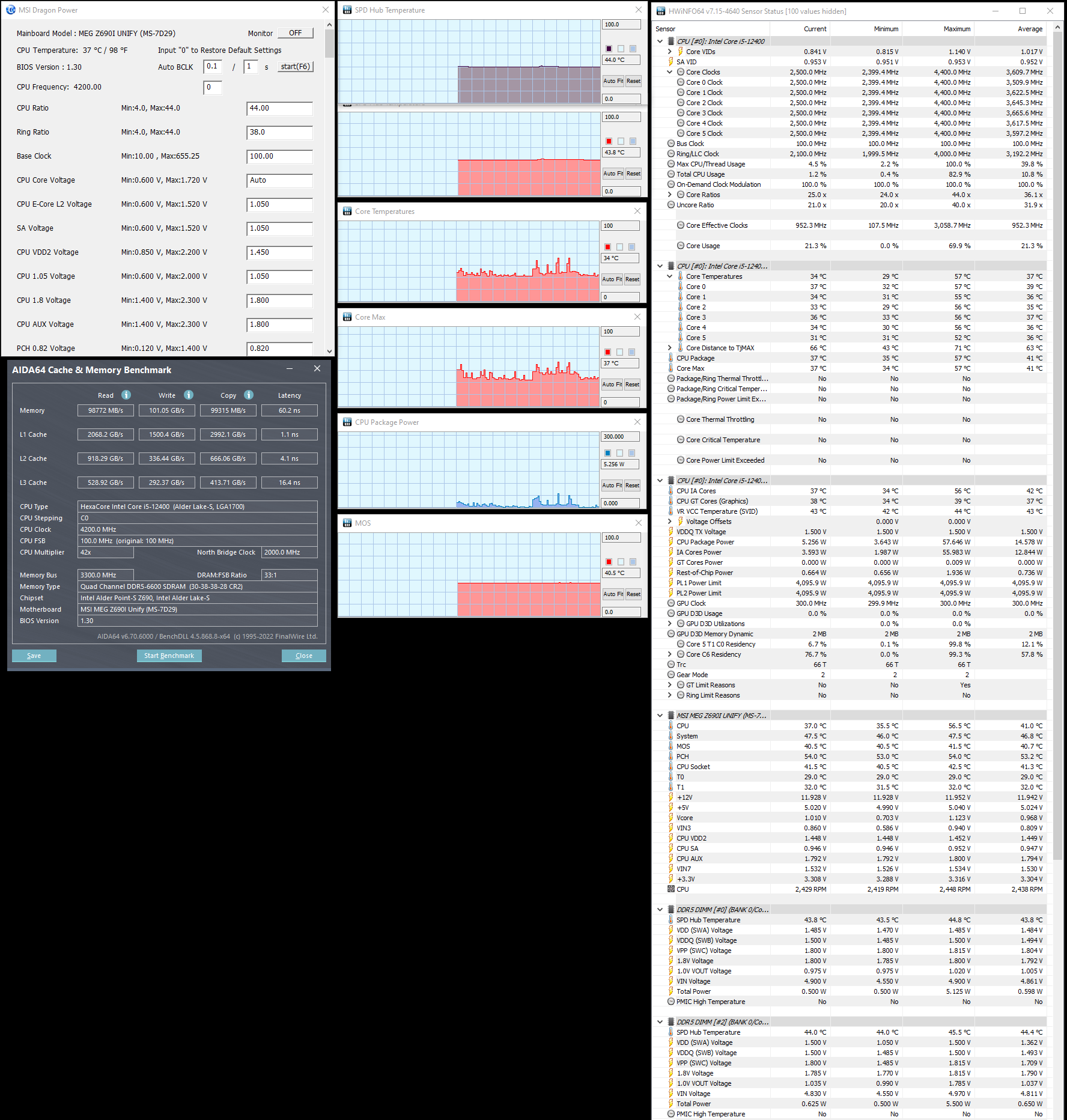
Task: Click the Write info icon in AIDA64
Action: point(189,395)
